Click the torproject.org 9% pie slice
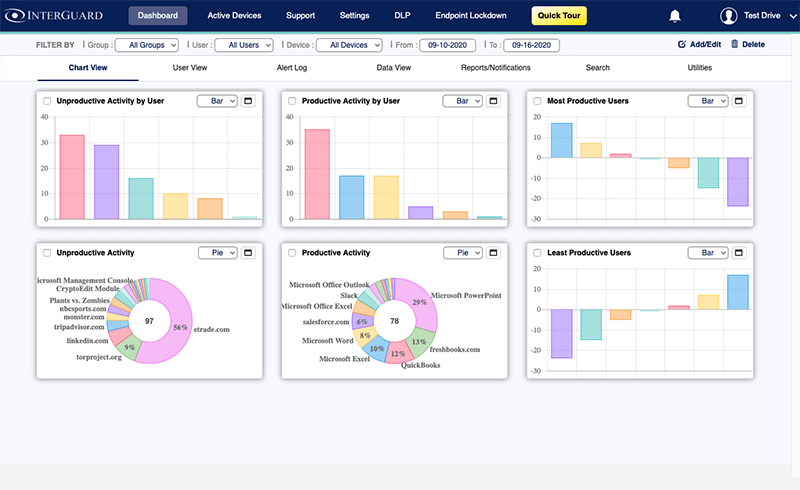The height and width of the screenshot is (490, 800). click(130, 348)
